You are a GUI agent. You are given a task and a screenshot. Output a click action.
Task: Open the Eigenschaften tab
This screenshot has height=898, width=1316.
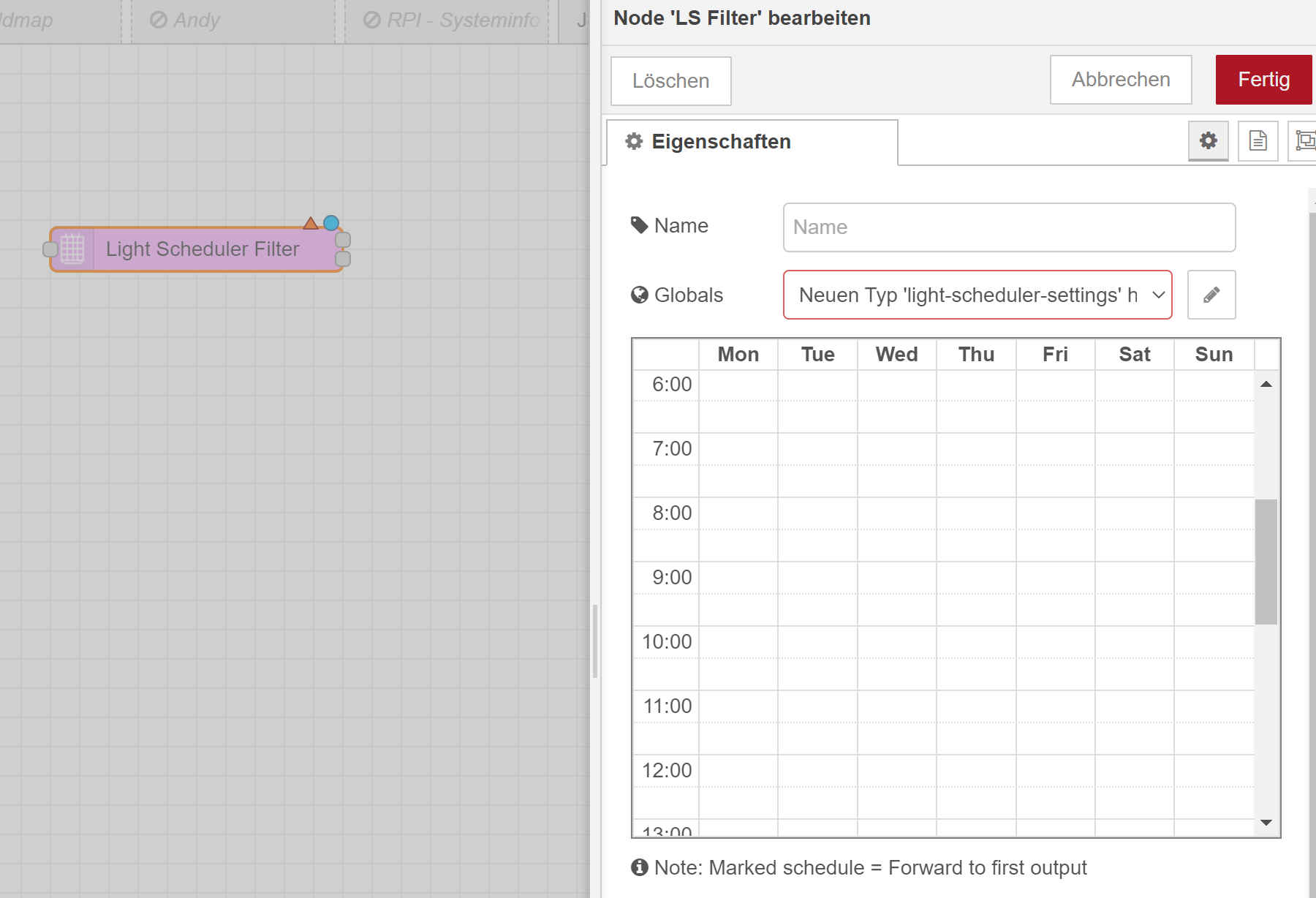(x=752, y=142)
